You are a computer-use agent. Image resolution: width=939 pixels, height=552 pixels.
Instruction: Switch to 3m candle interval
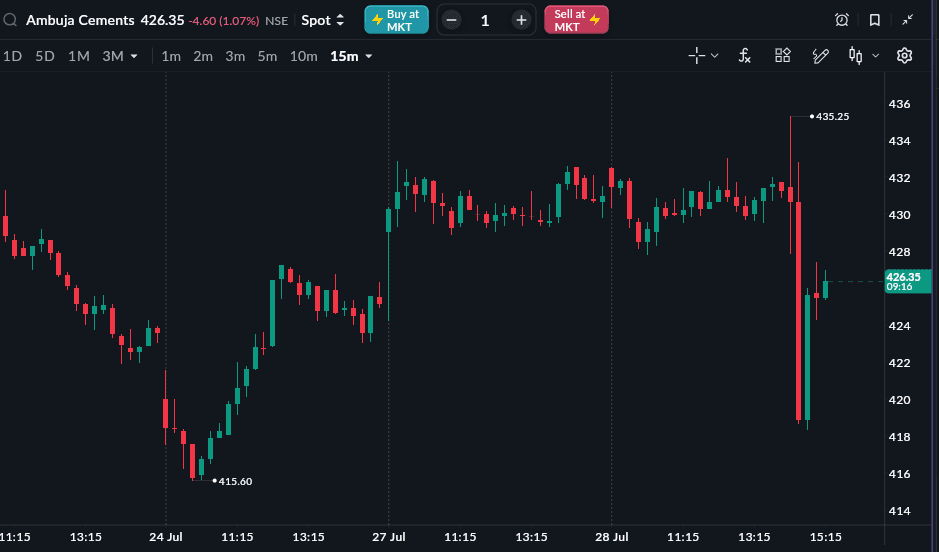tap(235, 56)
